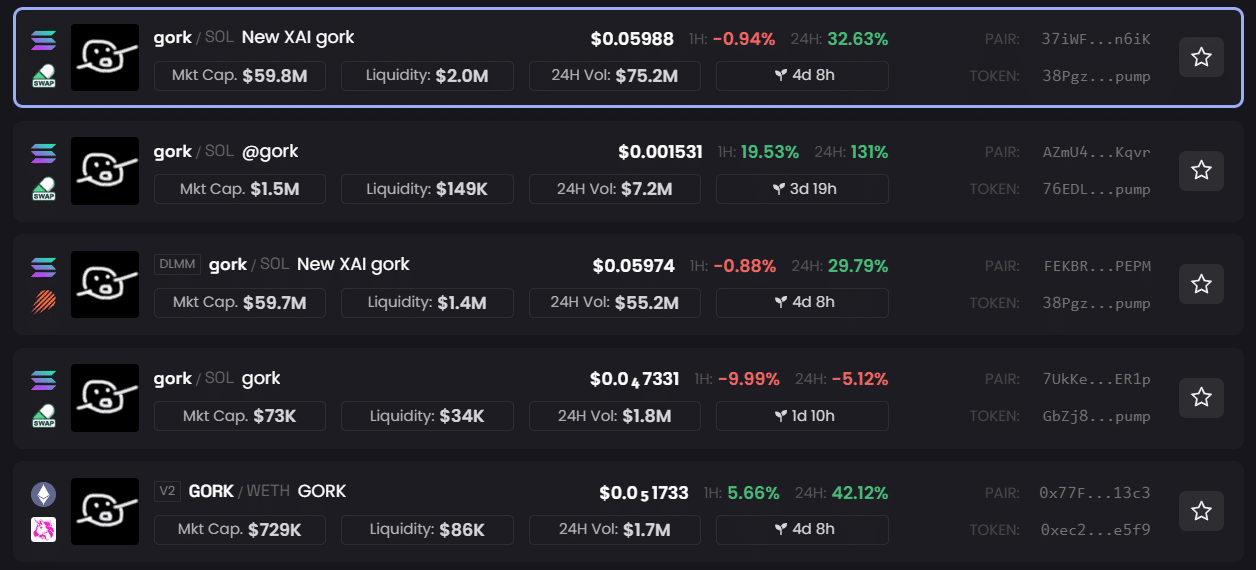Click the star on the DLMM gork row

point(1201,284)
